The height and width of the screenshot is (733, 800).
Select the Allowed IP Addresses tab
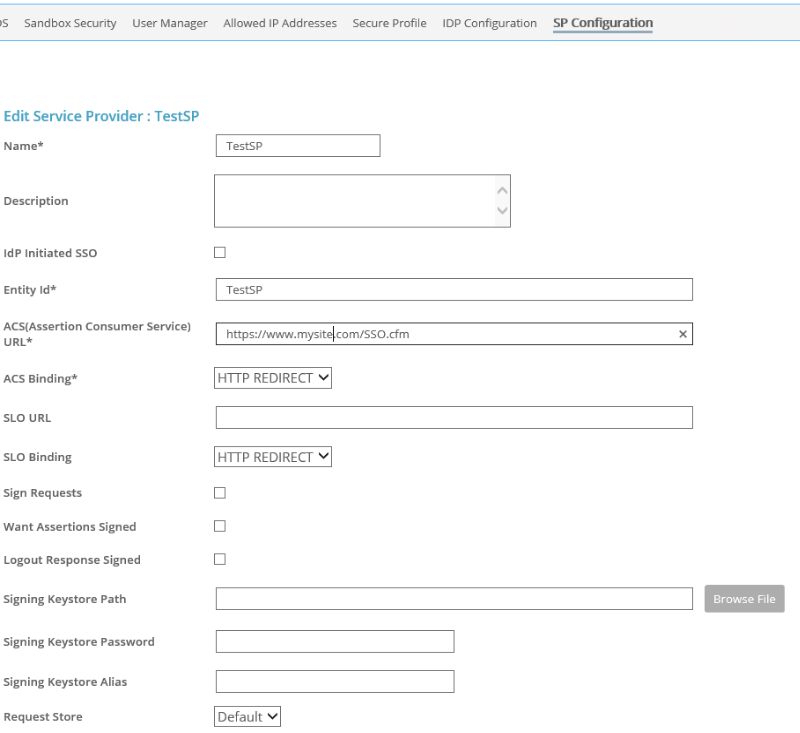coord(280,23)
